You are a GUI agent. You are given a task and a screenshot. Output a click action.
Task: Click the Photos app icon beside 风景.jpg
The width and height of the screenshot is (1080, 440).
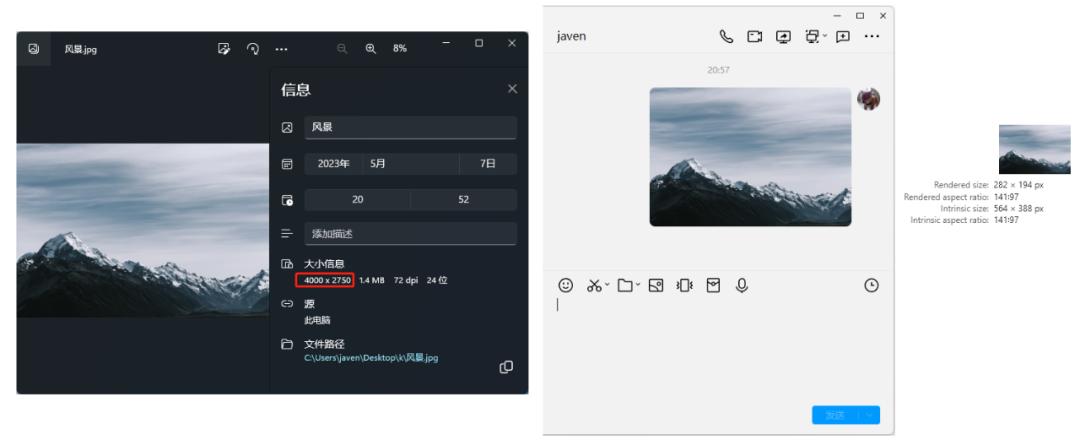click(34, 49)
